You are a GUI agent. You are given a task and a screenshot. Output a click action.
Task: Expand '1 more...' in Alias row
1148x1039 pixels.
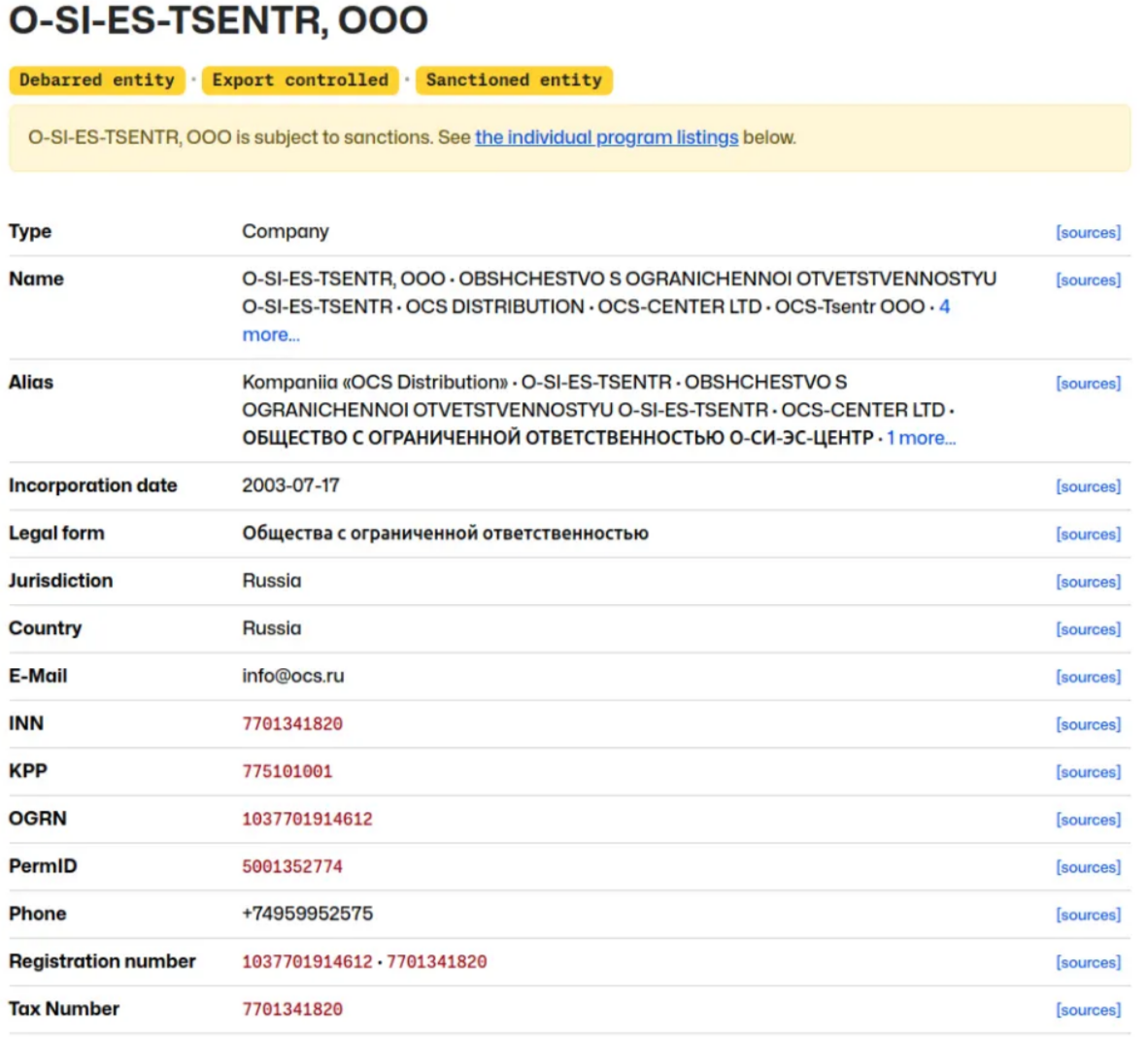921,438
